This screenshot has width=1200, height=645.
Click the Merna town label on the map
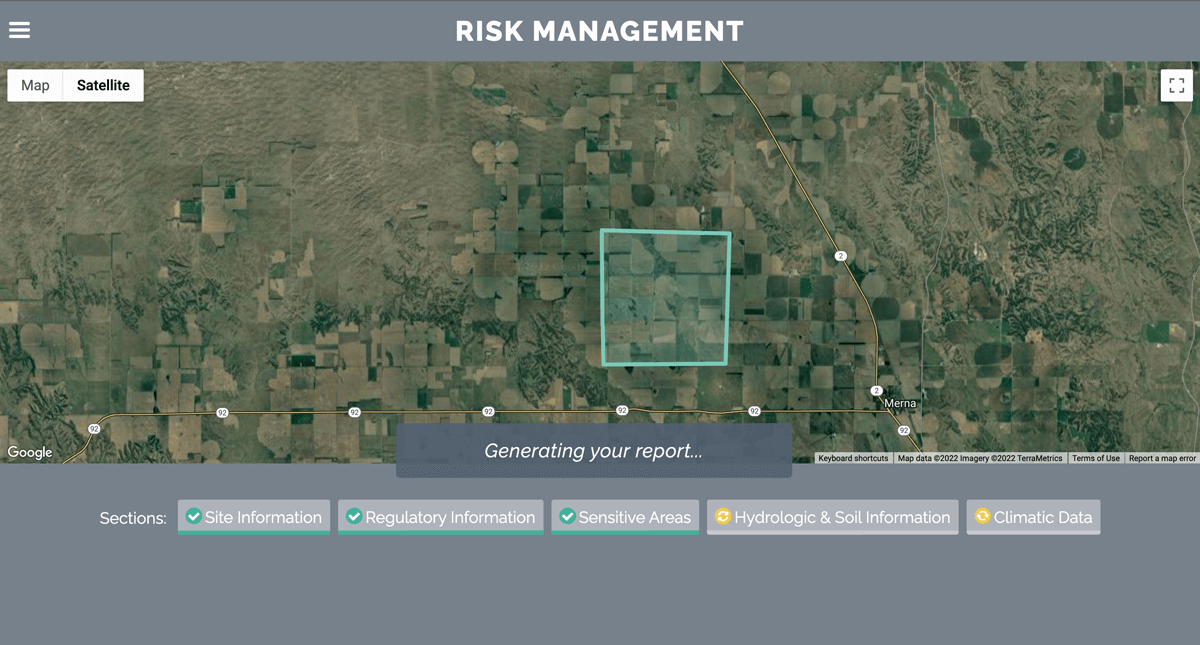click(898, 403)
